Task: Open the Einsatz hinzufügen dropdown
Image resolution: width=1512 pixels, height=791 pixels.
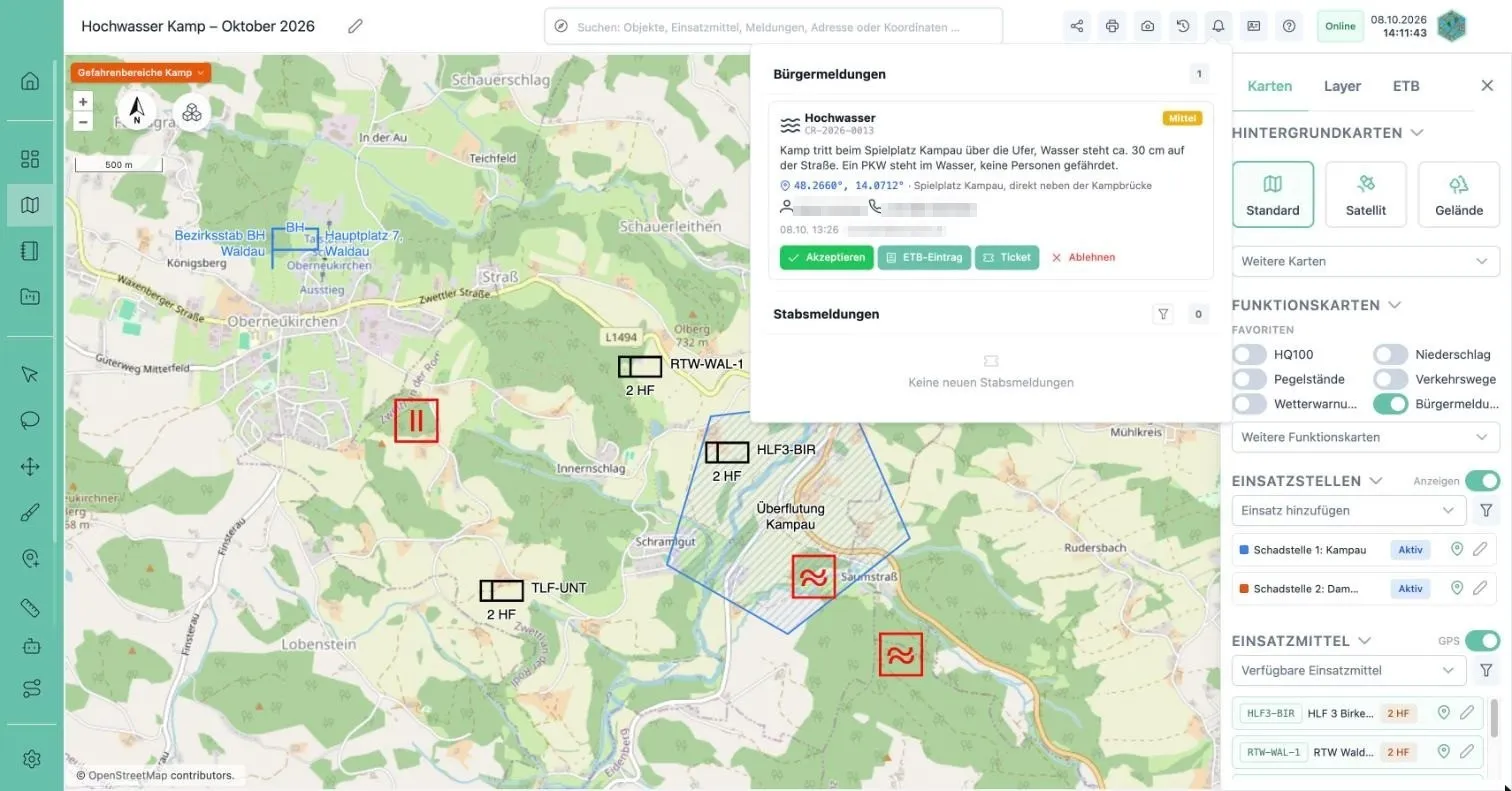Action: point(1349,510)
